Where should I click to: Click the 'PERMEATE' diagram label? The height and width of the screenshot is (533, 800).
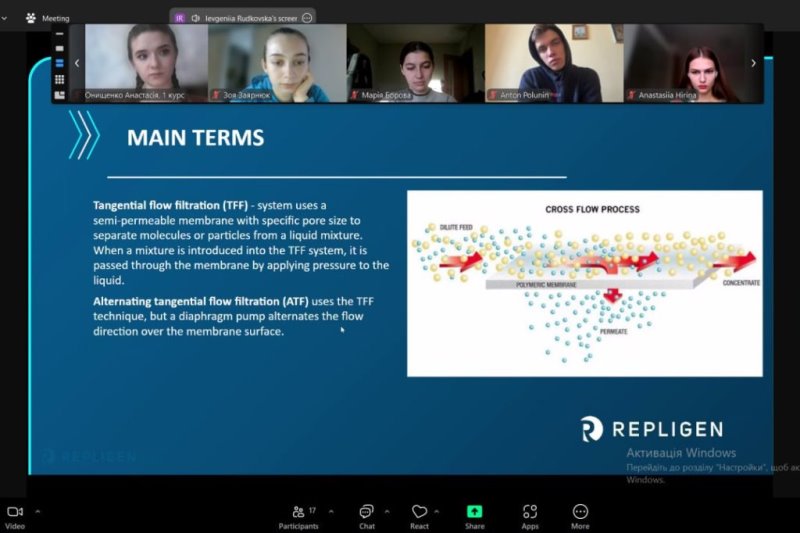pos(613,332)
